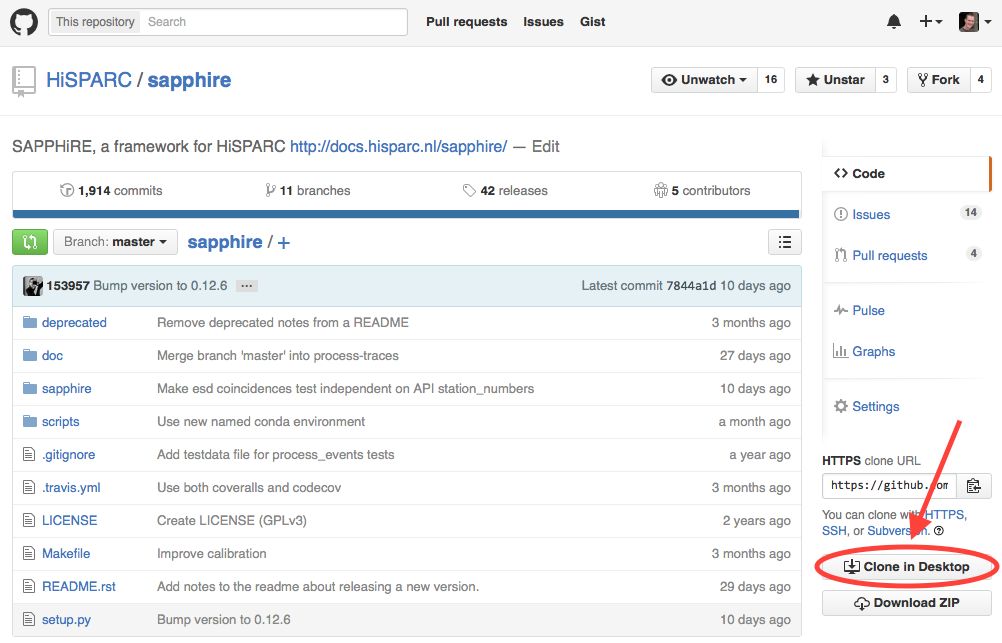Open the clone help question icon
This screenshot has width=1002, height=643.
pyautogui.click(x=939, y=531)
